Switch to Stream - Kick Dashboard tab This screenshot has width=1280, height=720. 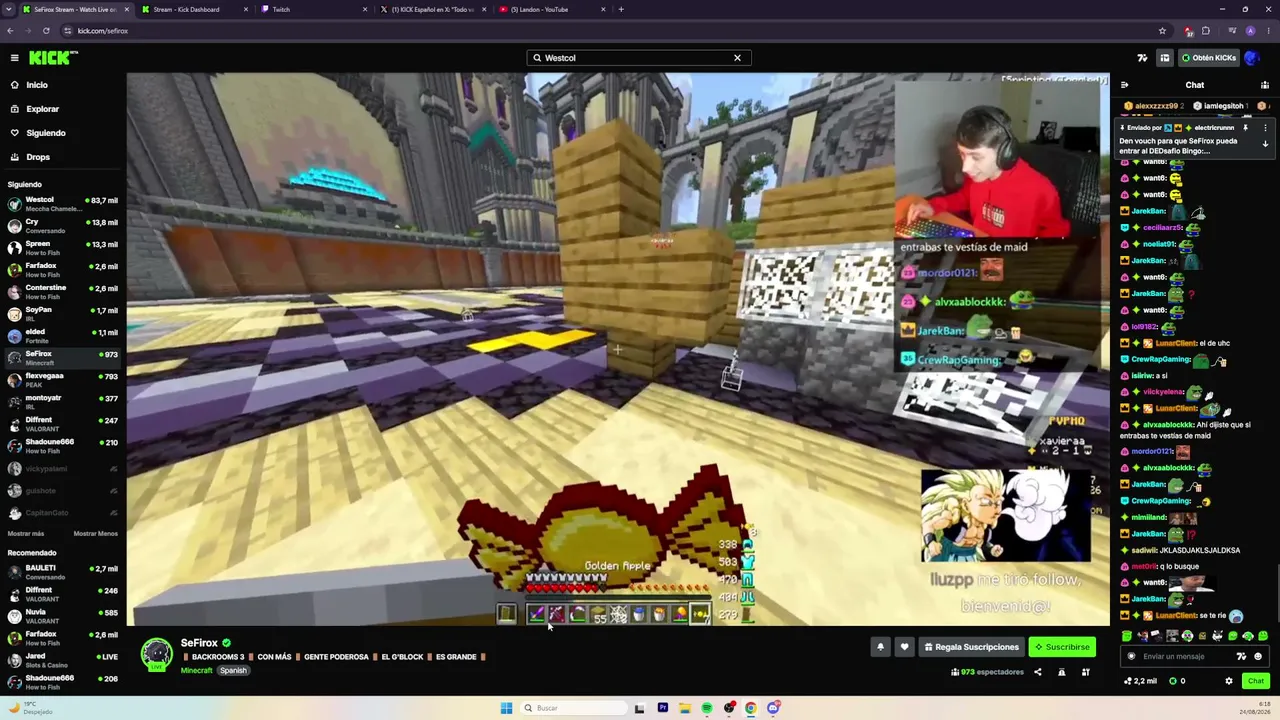(195, 9)
